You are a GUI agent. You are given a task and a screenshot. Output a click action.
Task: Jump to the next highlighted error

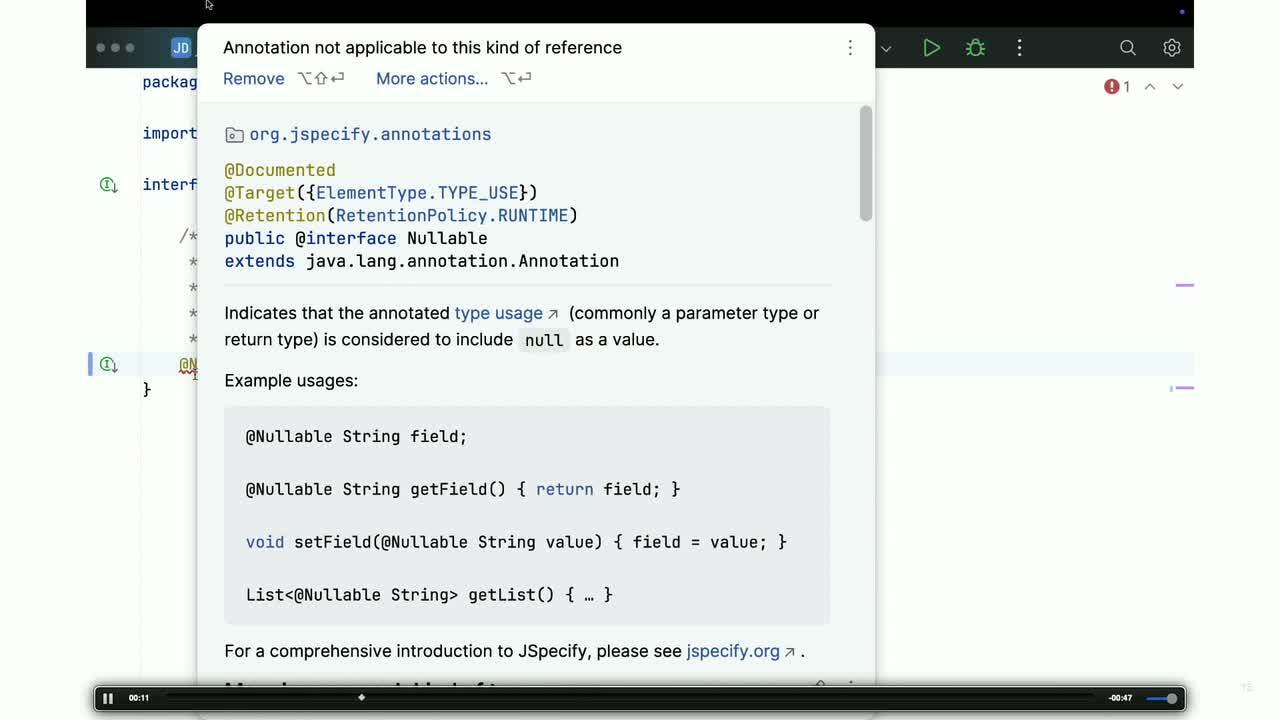(1177, 87)
